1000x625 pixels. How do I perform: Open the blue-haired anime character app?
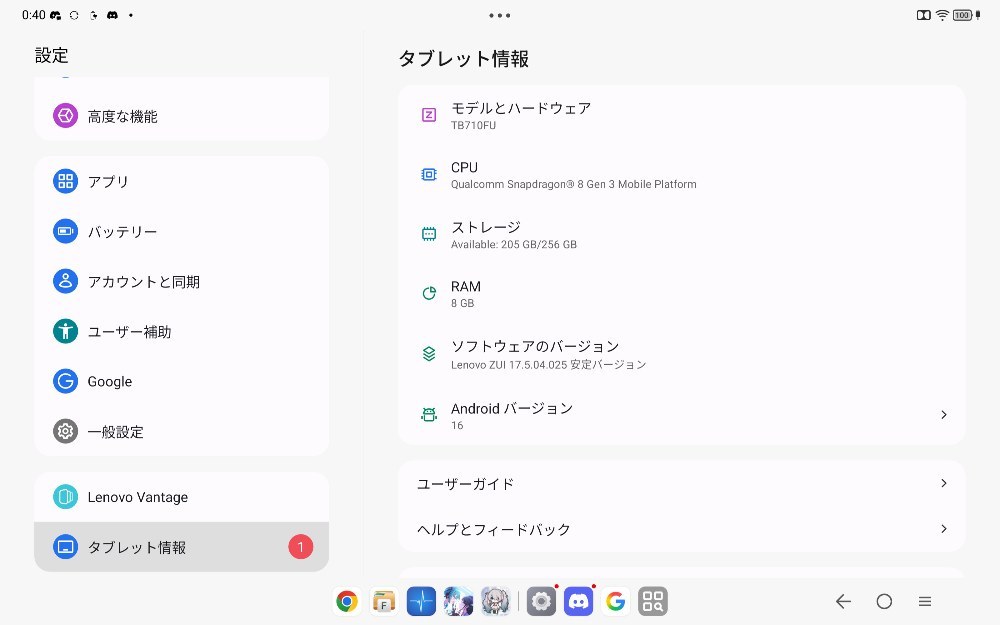(458, 601)
